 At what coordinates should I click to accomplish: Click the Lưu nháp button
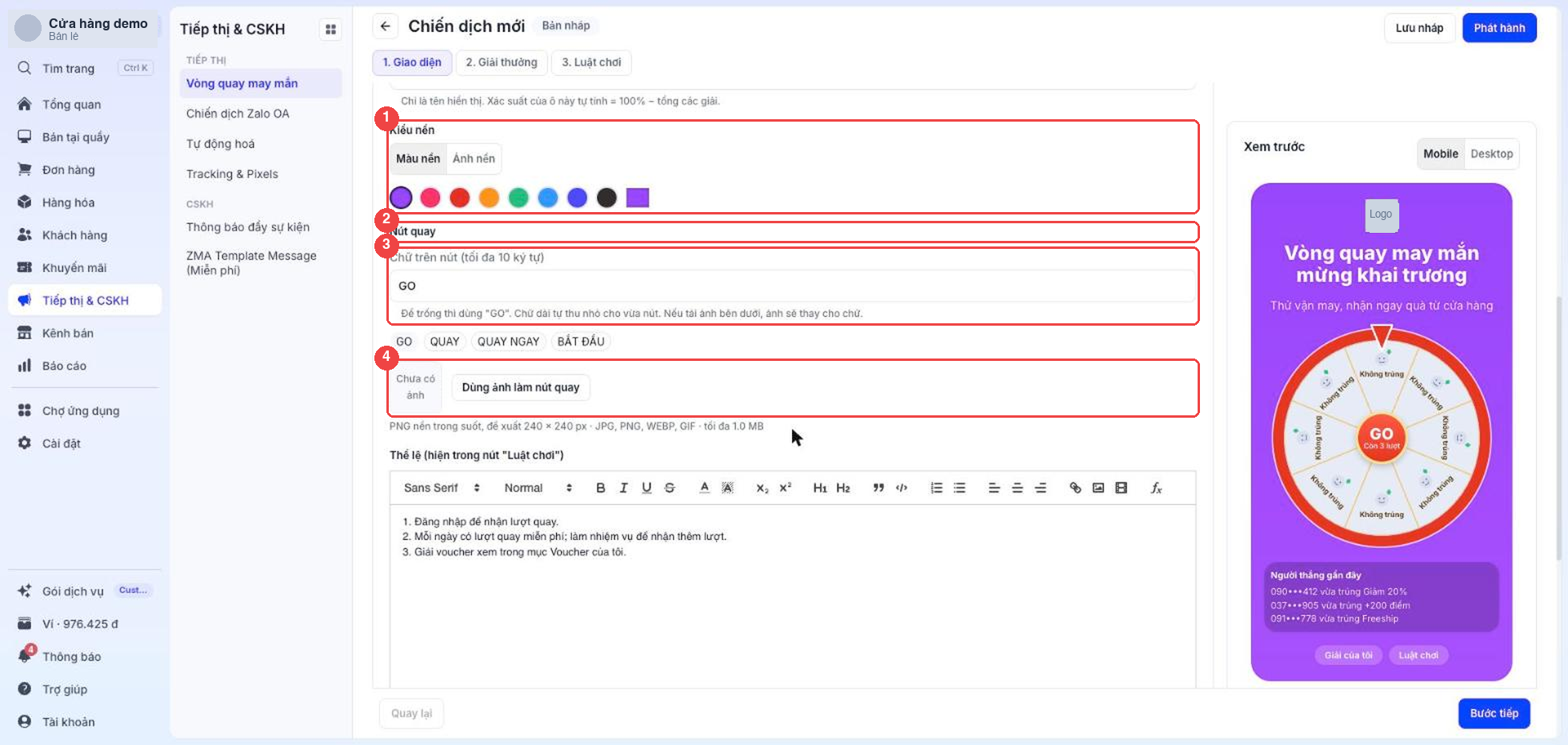point(1419,28)
